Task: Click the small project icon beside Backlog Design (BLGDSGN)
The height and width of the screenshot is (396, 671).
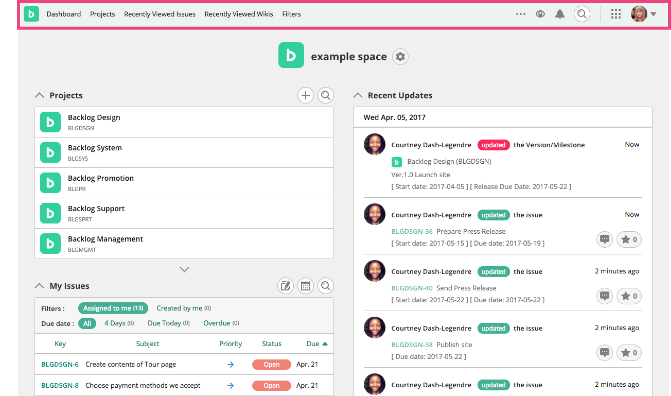Action: (397, 162)
